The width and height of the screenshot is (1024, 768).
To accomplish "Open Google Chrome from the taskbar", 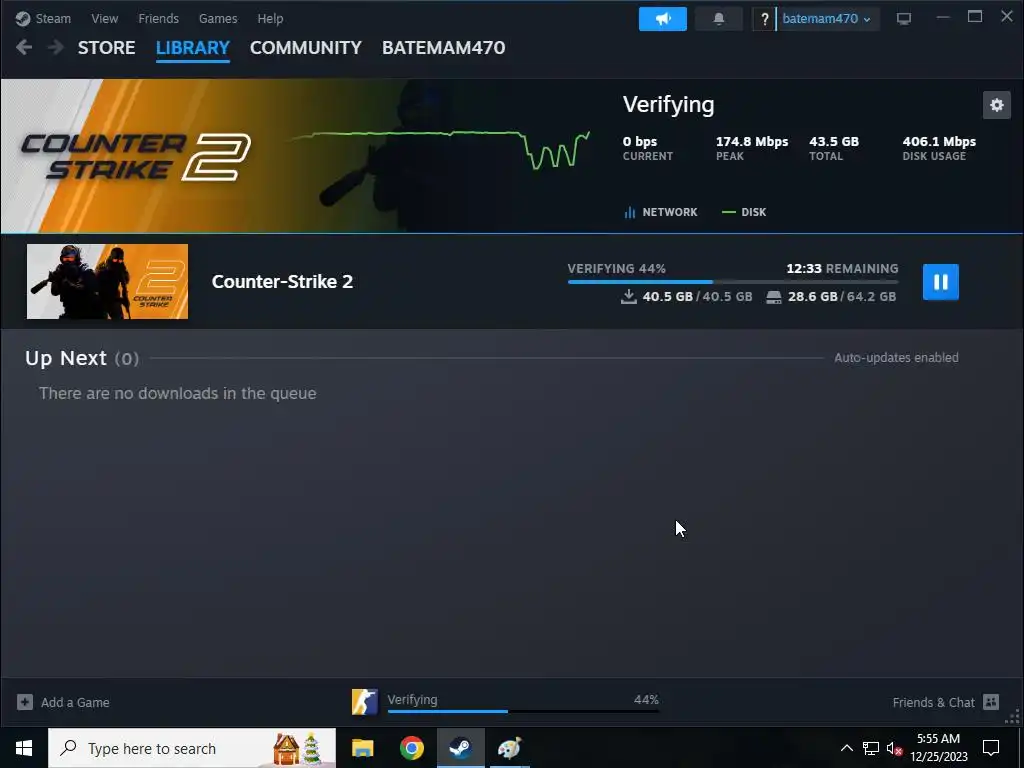I will click(x=411, y=748).
